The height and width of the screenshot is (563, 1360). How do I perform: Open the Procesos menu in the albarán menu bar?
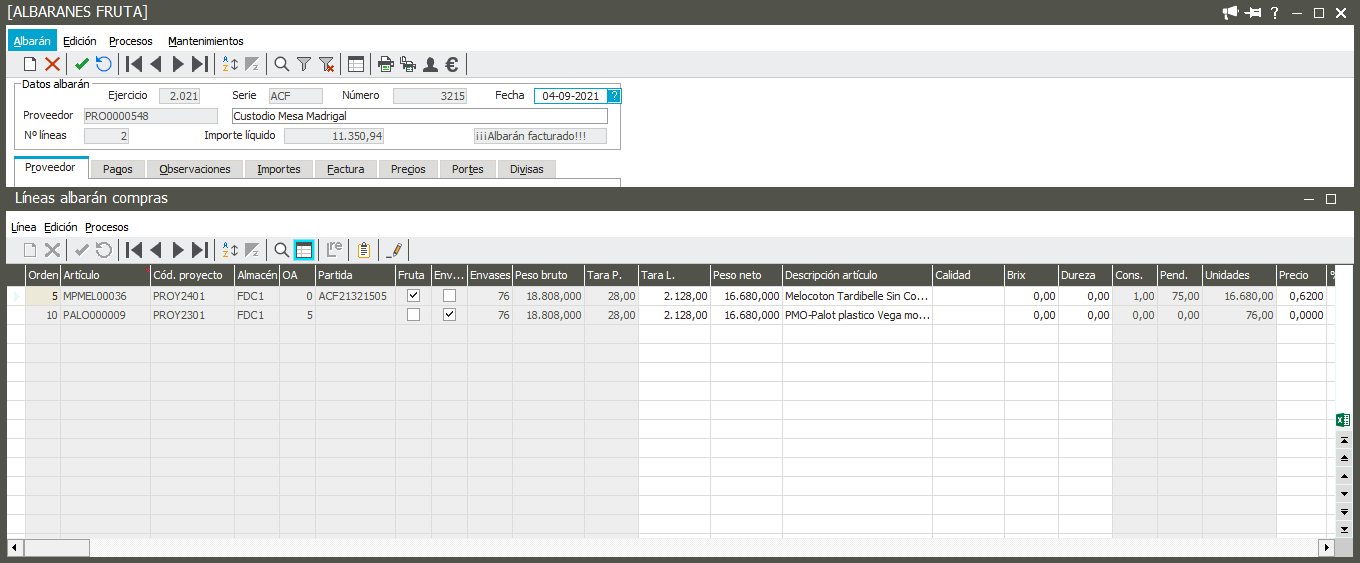click(x=130, y=41)
